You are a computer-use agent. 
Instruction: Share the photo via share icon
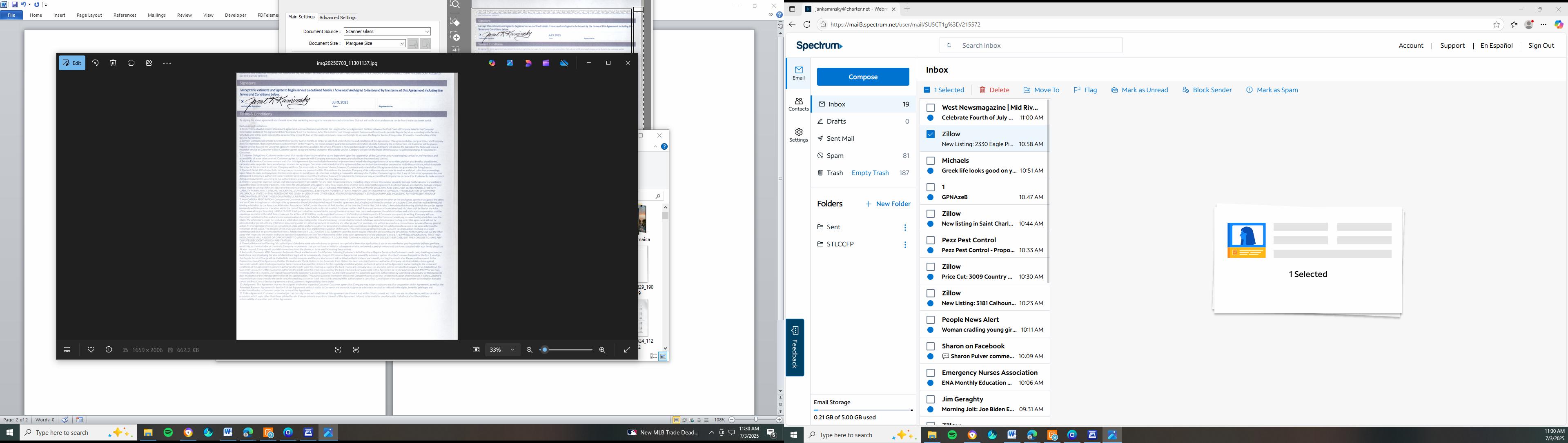pos(149,63)
